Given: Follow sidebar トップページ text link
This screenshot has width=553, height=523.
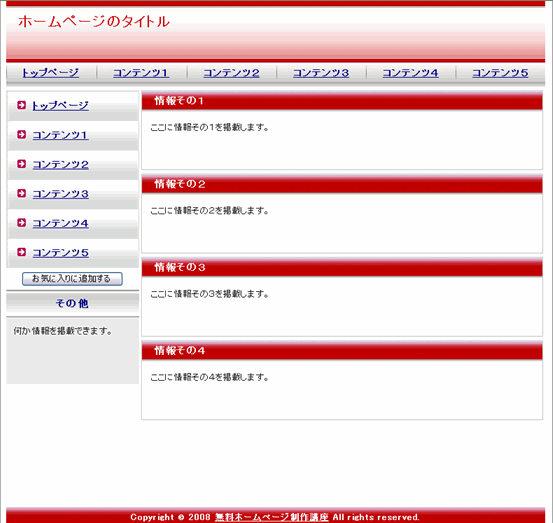Looking at the screenshot, I should [60, 105].
